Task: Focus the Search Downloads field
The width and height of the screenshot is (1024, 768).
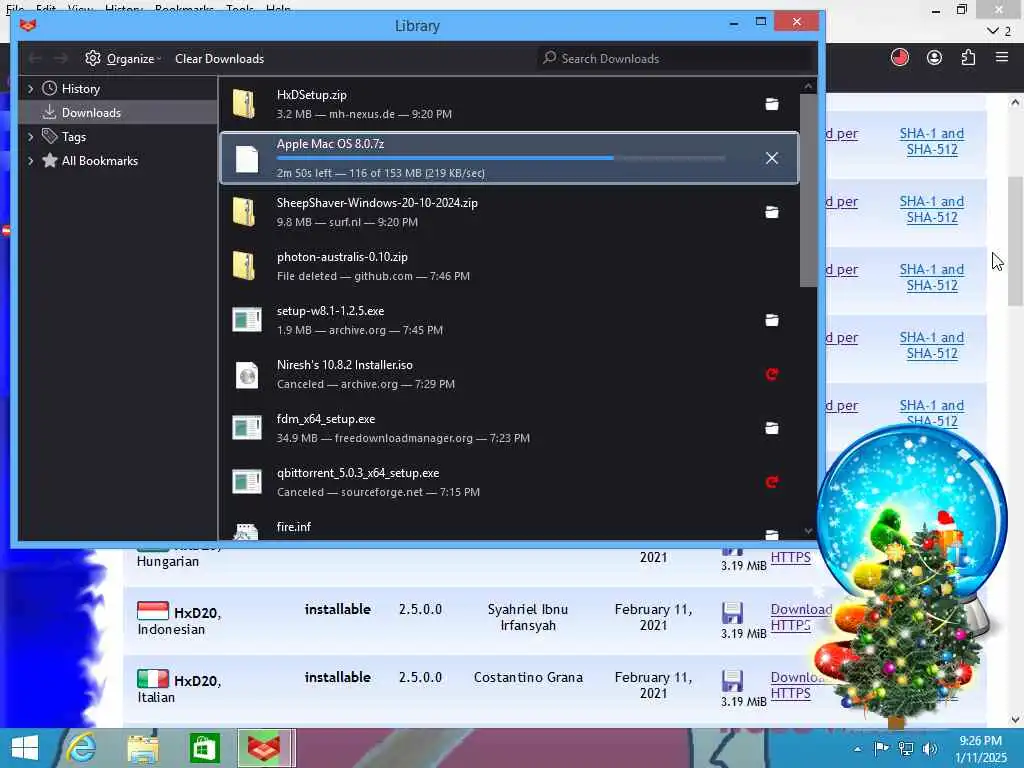Action: 676,59
